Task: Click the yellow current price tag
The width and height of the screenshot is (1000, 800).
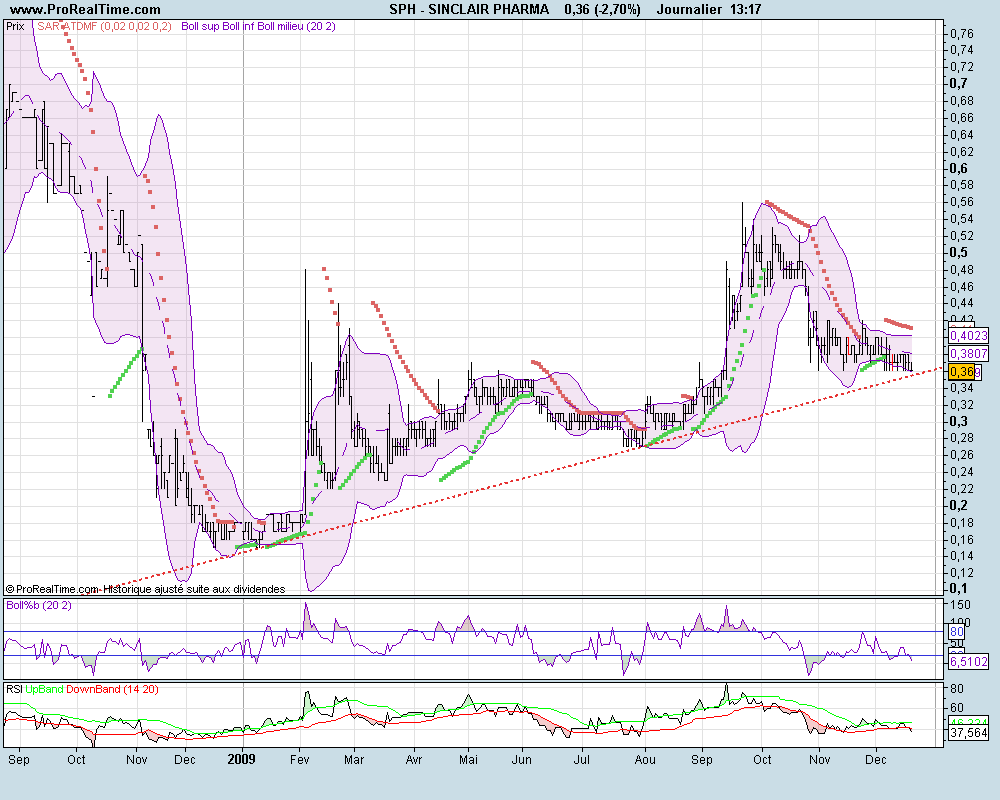Action: pos(962,371)
